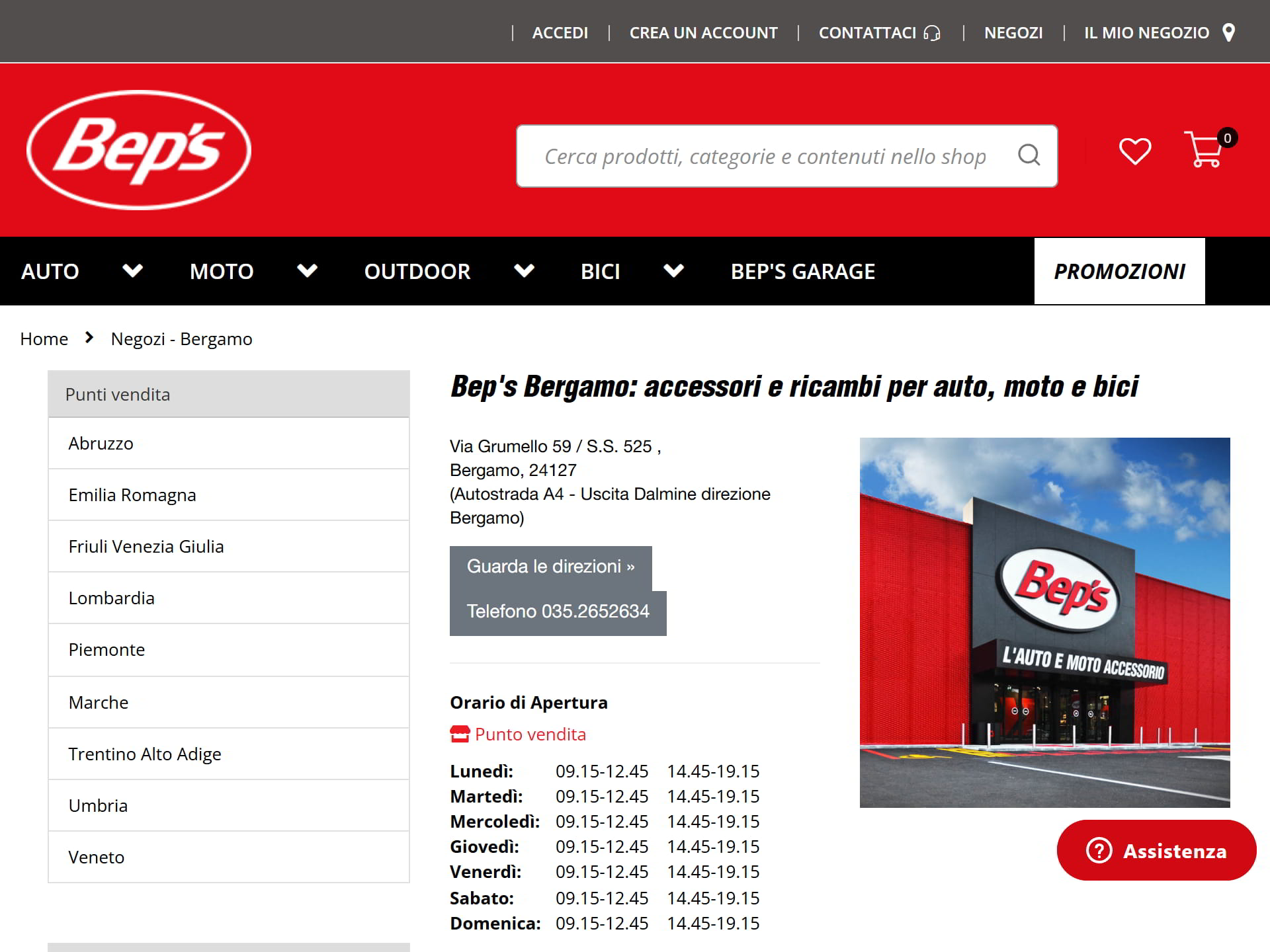Click the Bep's Bergamo page heading
The image size is (1270, 952).
(x=794, y=387)
